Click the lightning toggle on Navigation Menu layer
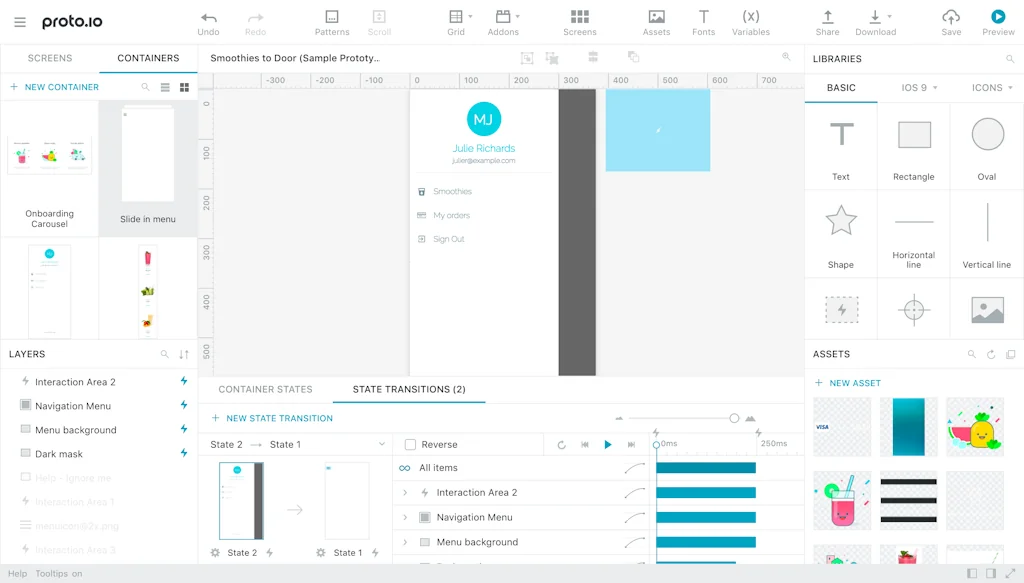The width and height of the screenshot is (1024, 583). 183,406
